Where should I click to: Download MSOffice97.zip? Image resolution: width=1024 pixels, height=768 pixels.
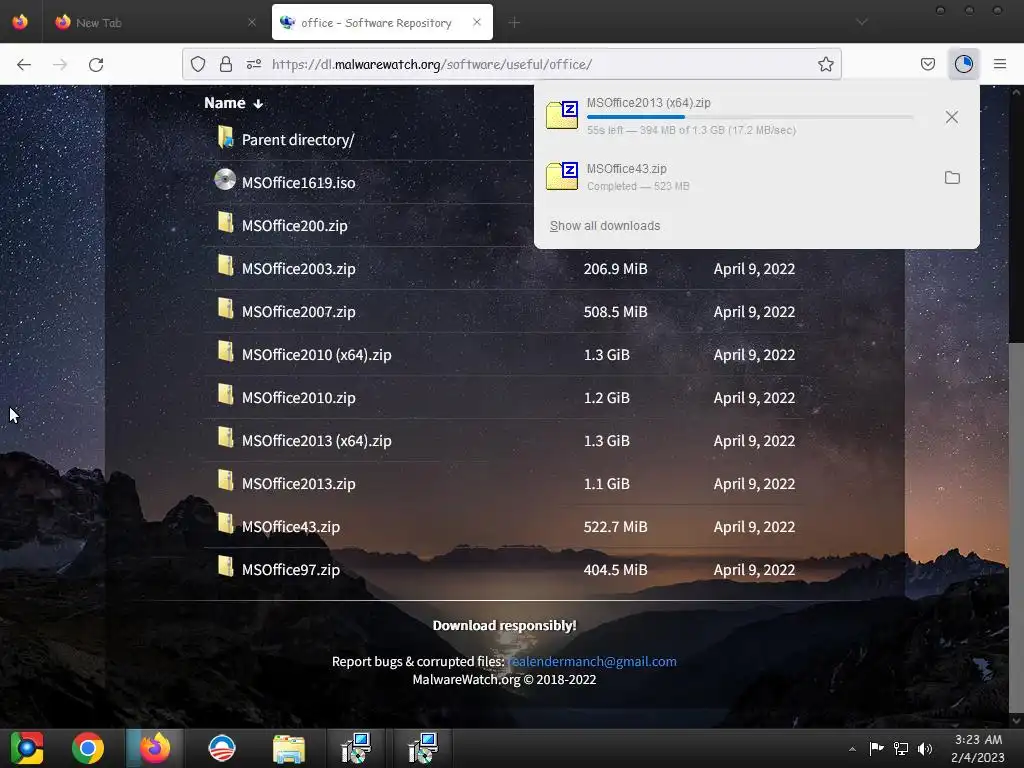291,570
